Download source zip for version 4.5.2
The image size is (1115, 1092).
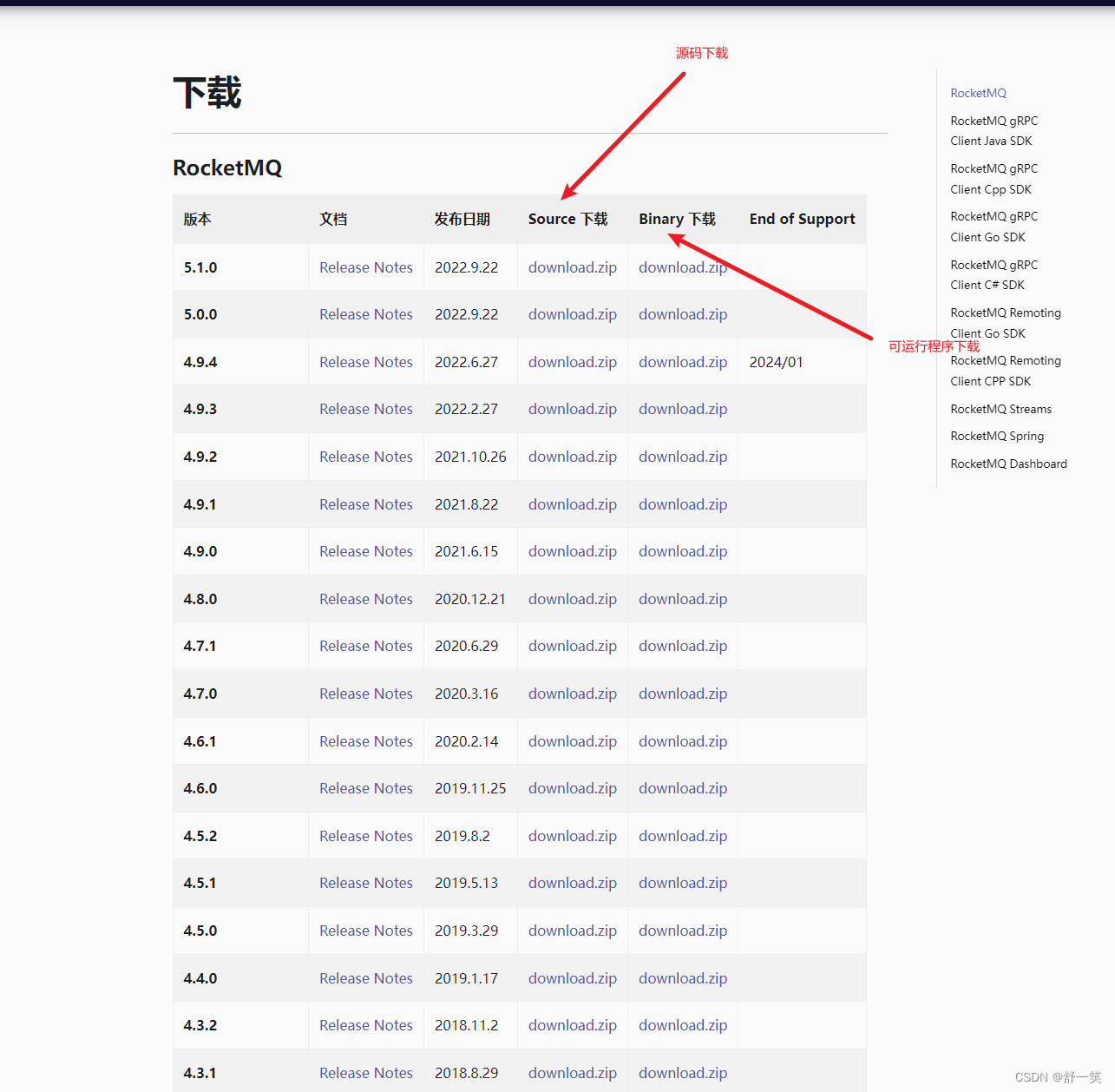572,836
